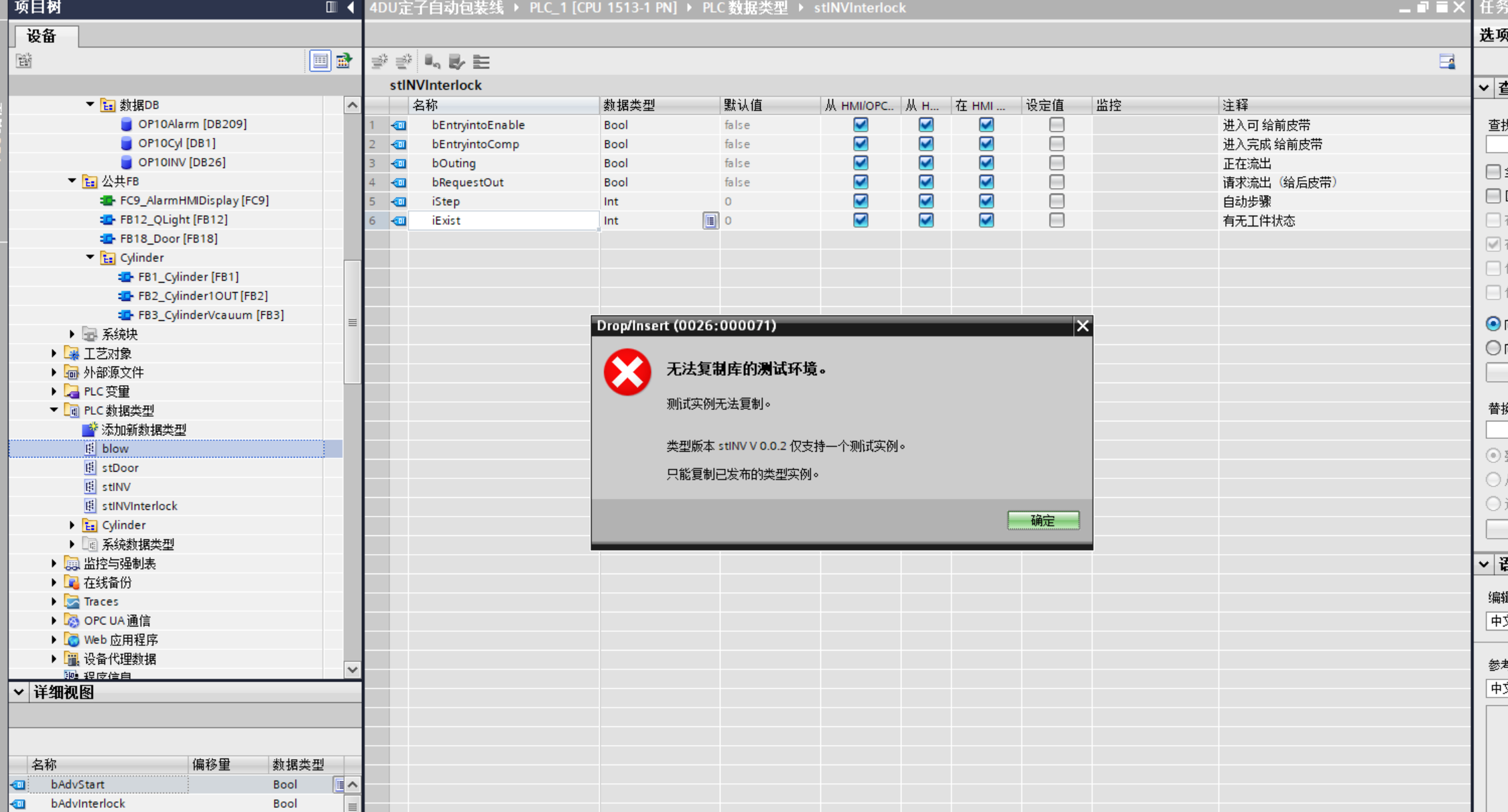Close the Drop/Insert error dialog
Screen dimensions: 1508x812
tap(1082, 326)
